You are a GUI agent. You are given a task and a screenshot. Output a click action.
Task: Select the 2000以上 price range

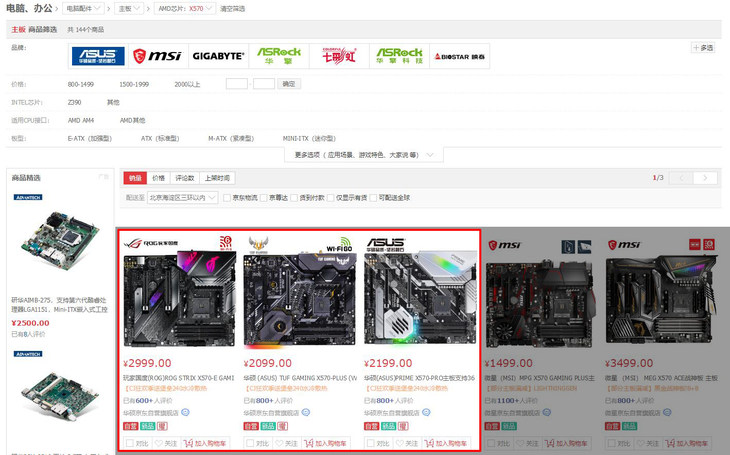point(187,84)
